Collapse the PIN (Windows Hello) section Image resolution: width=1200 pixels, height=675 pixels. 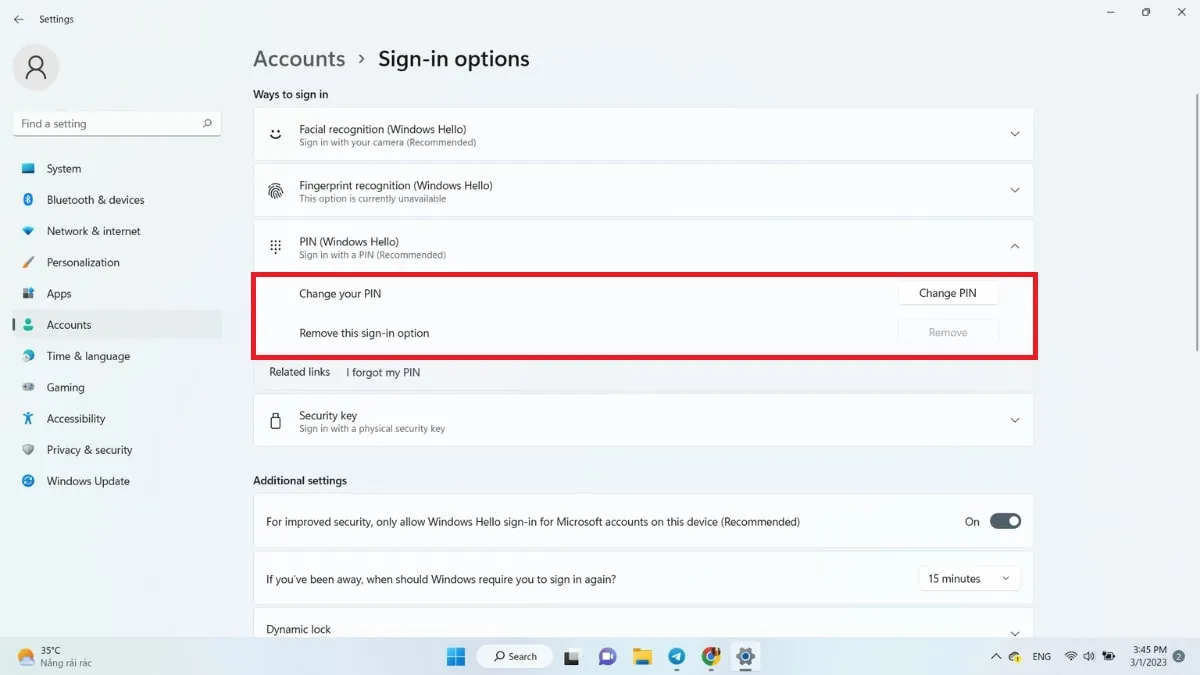tap(1014, 245)
